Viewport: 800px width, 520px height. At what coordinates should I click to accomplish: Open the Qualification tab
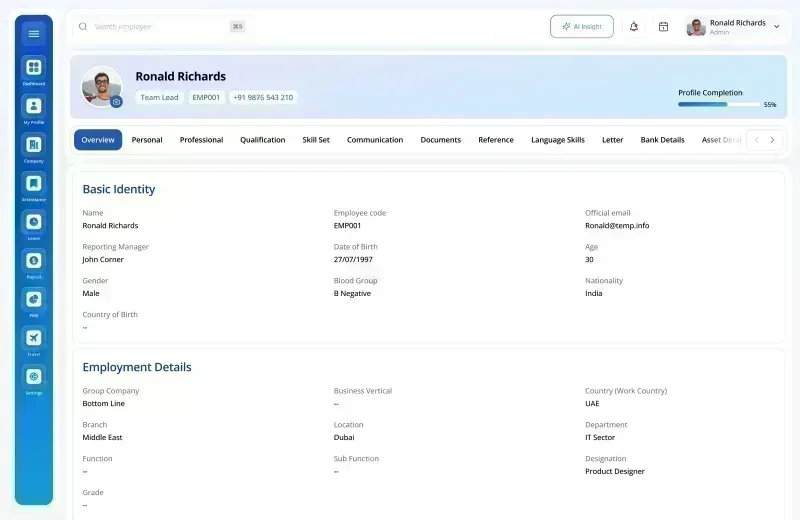click(263, 140)
